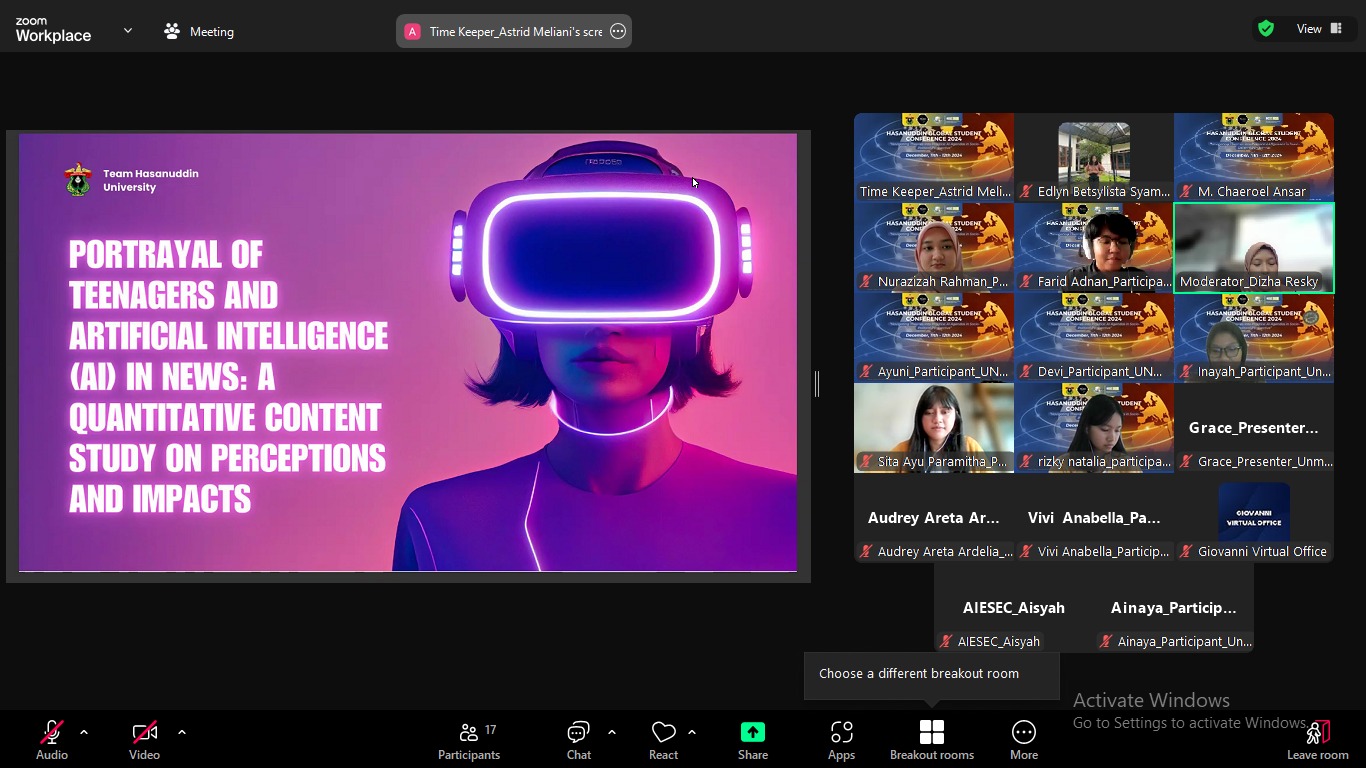The height and width of the screenshot is (768, 1366).
Task: Select the Inayah_Participant video tile
Action: (1254, 337)
